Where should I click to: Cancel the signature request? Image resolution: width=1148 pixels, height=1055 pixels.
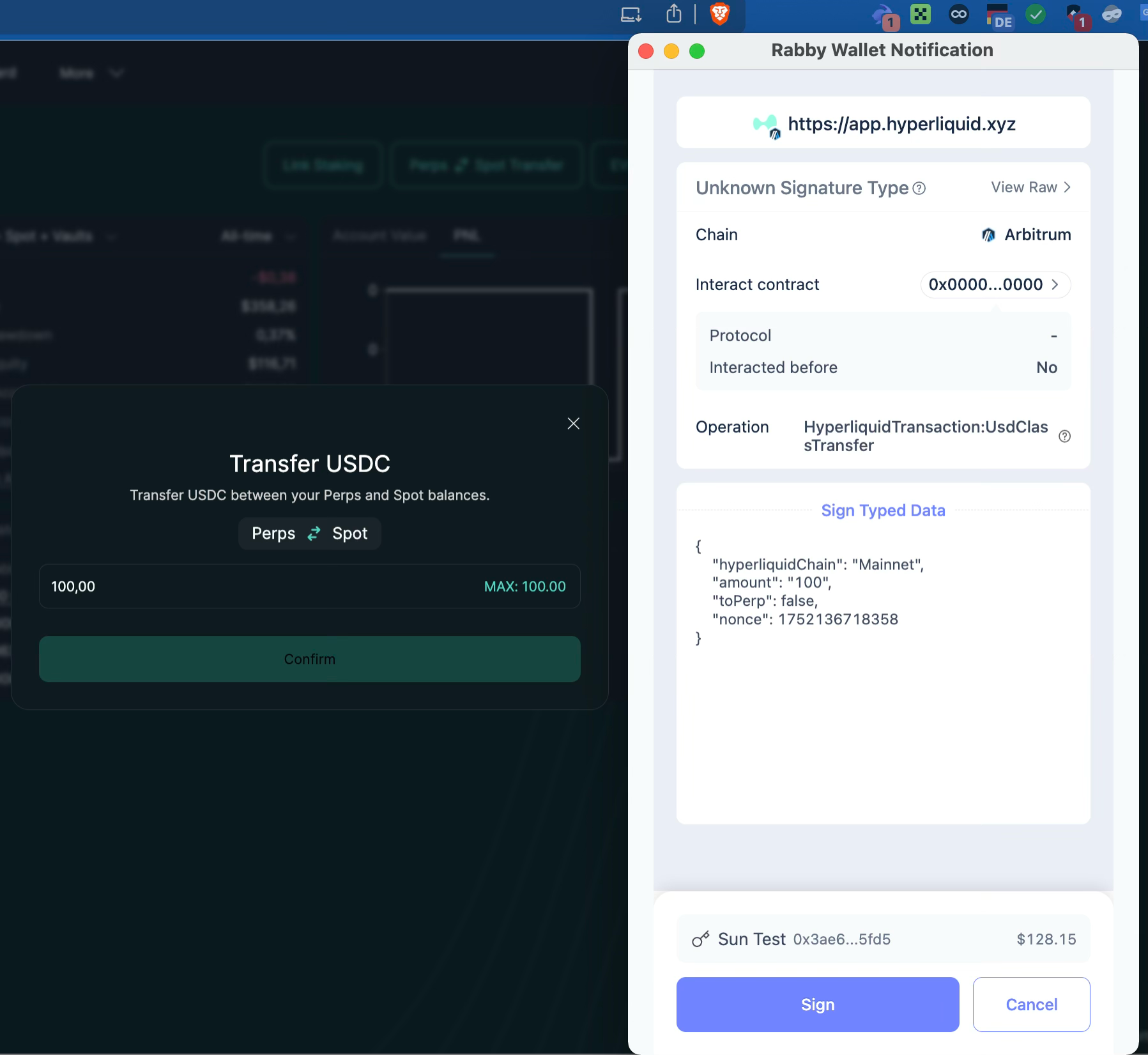(1030, 1005)
